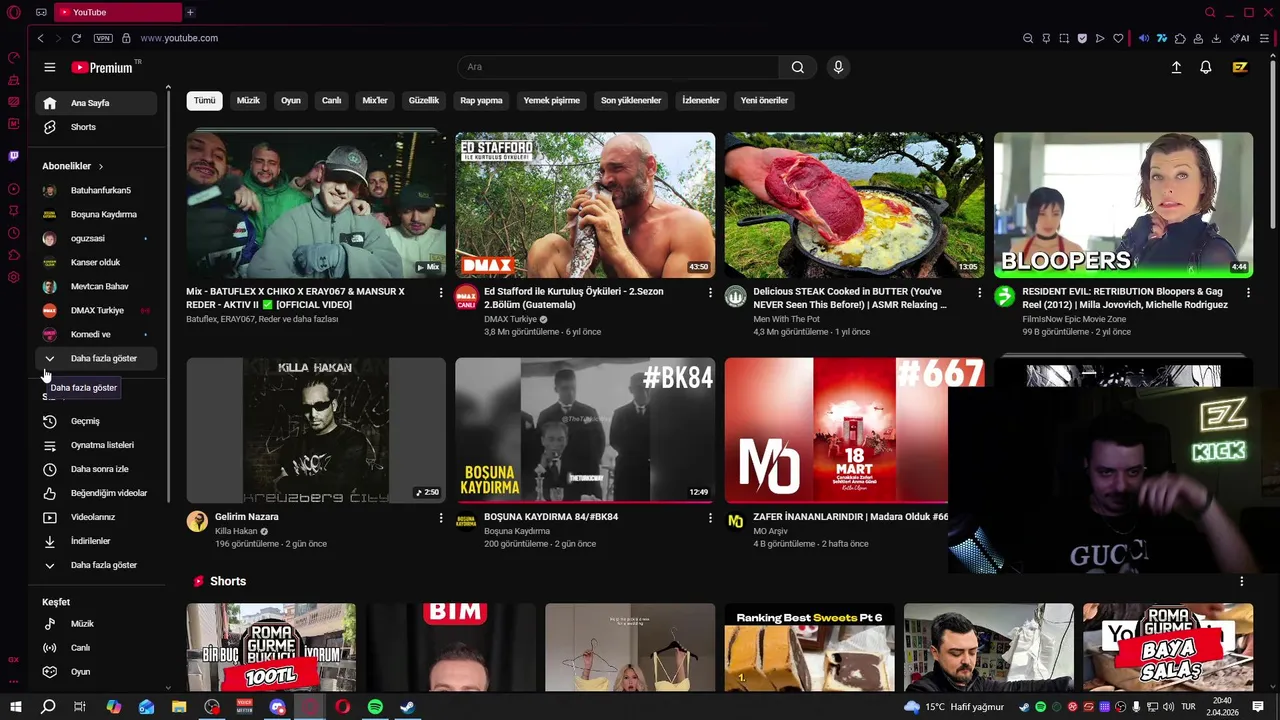Open Opera GX Control speedometer icon
Viewport: 1280px width, 720px height.
14,57
